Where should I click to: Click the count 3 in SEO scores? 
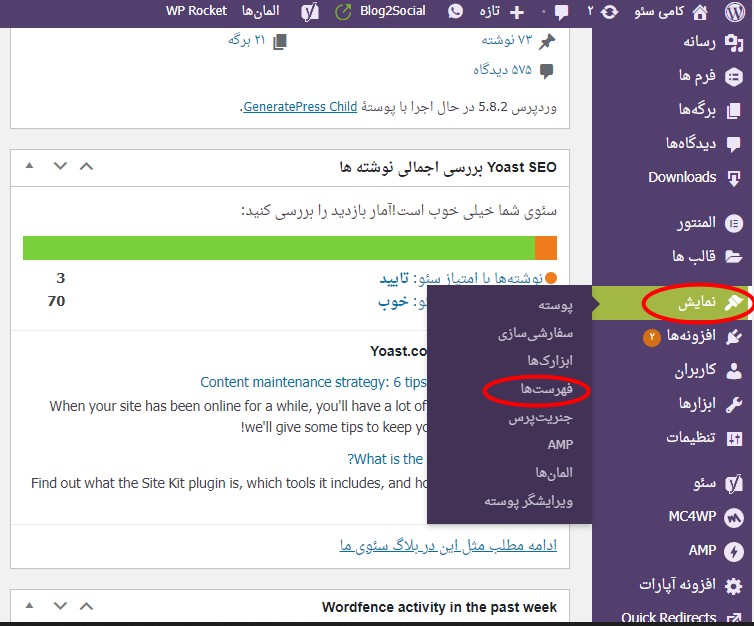(61, 278)
